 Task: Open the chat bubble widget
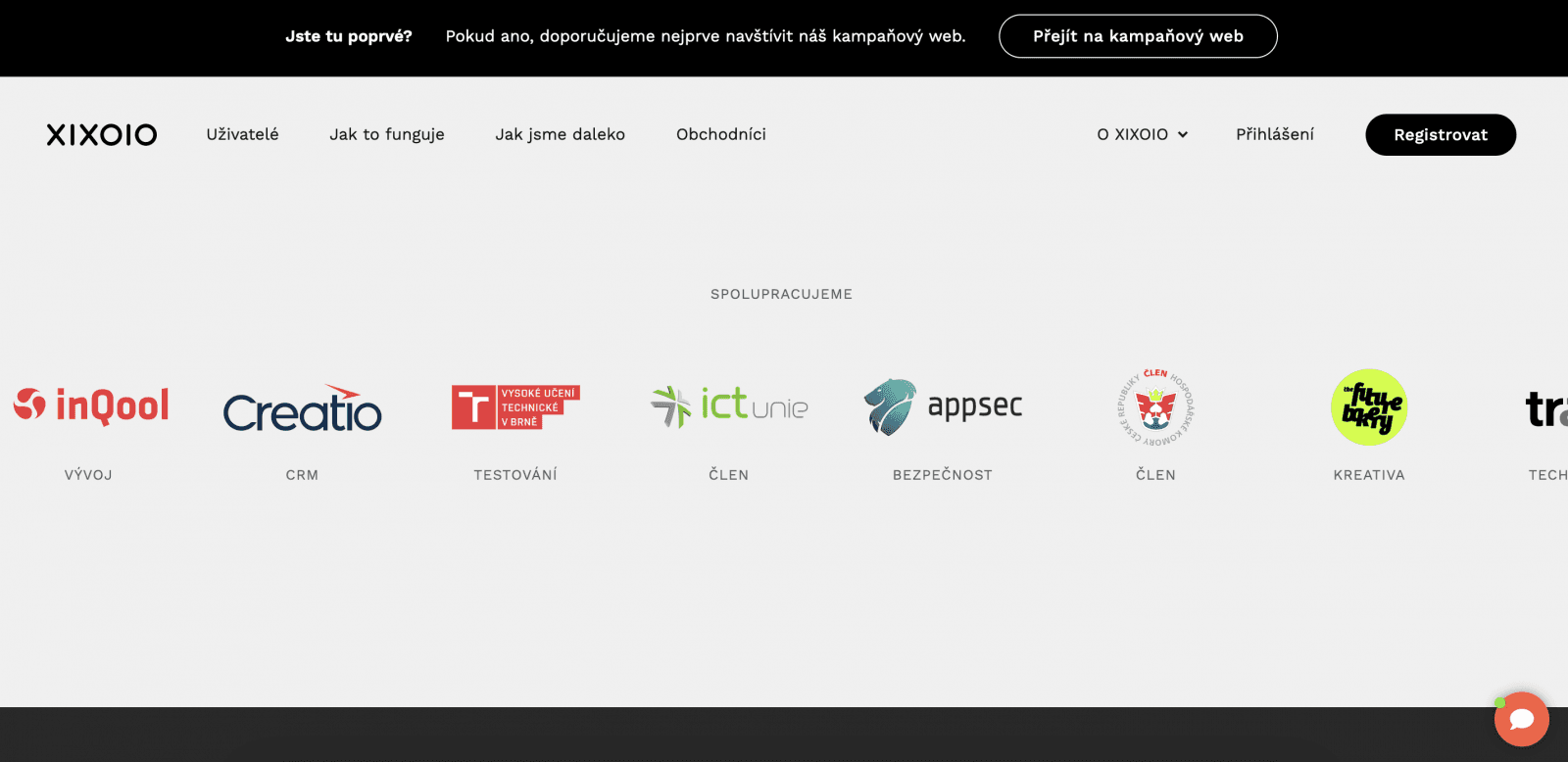coord(1521,719)
